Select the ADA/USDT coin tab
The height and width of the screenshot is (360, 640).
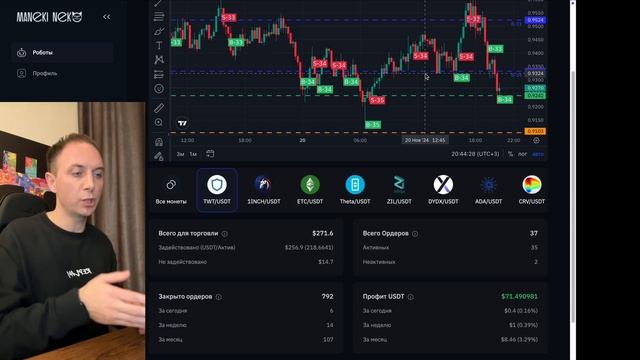488,190
